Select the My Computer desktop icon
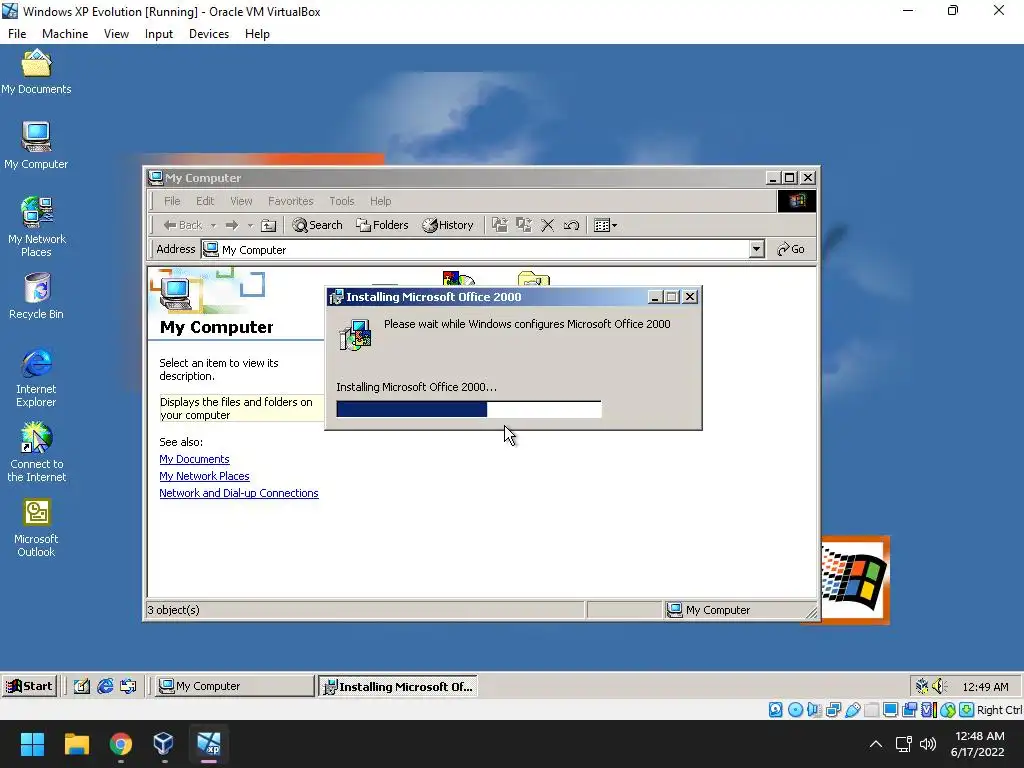Viewport: 1024px width, 768px height. tap(36, 146)
